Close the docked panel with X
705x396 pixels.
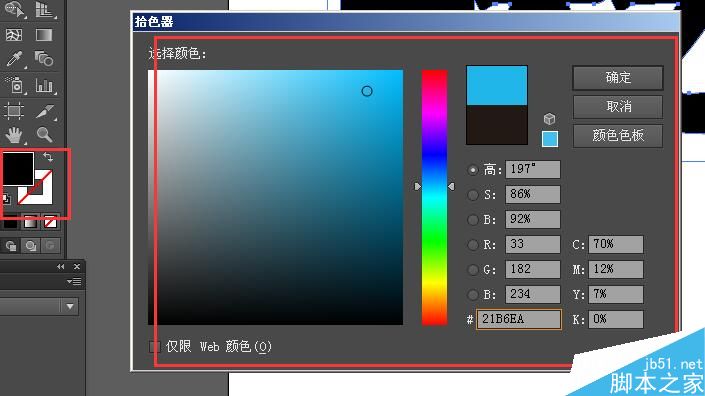click(x=77, y=267)
